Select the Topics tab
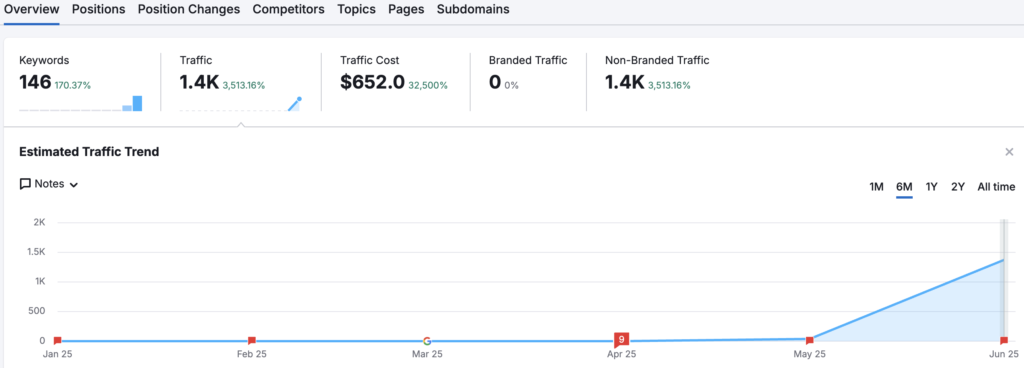1024x368 pixels. point(357,10)
